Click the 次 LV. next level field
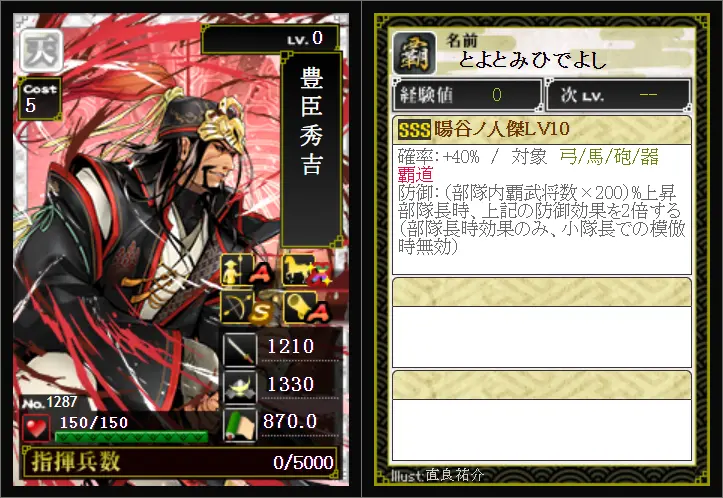 619,95
